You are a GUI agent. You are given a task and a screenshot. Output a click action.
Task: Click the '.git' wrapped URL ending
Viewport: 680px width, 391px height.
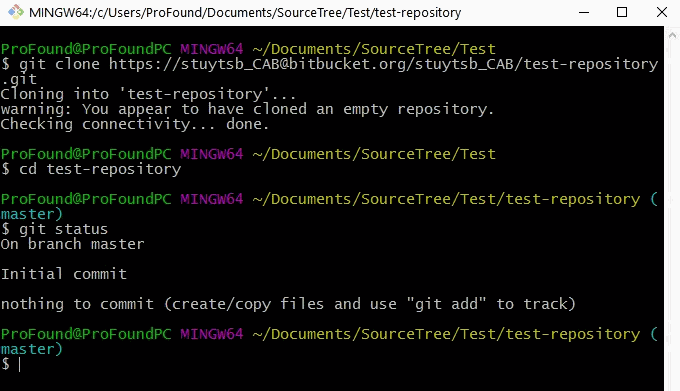pyautogui.click(x=19, y=79)
